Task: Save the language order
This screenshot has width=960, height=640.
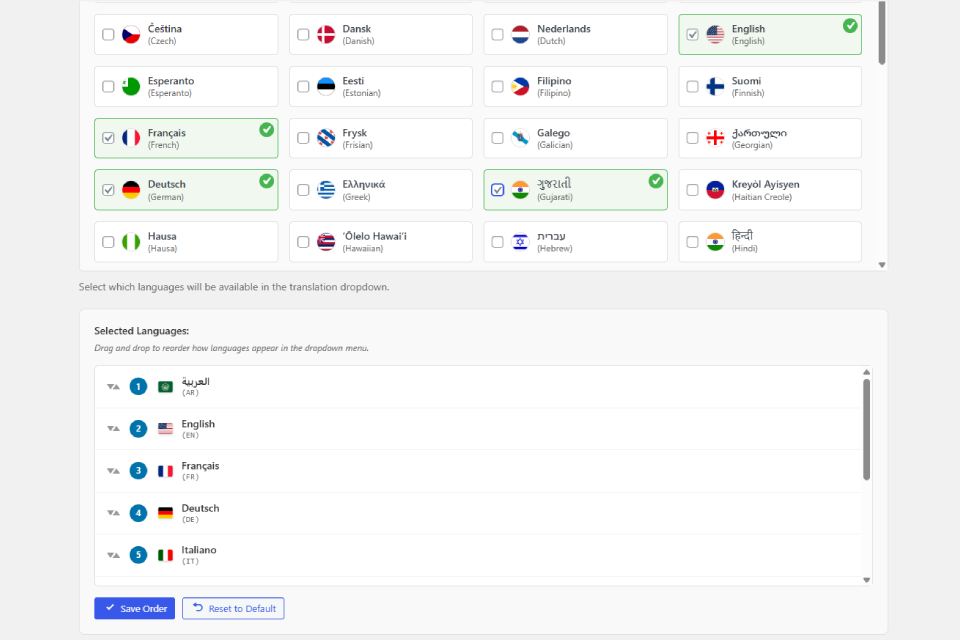Action: pyautogui.click(x=135, y=608)
